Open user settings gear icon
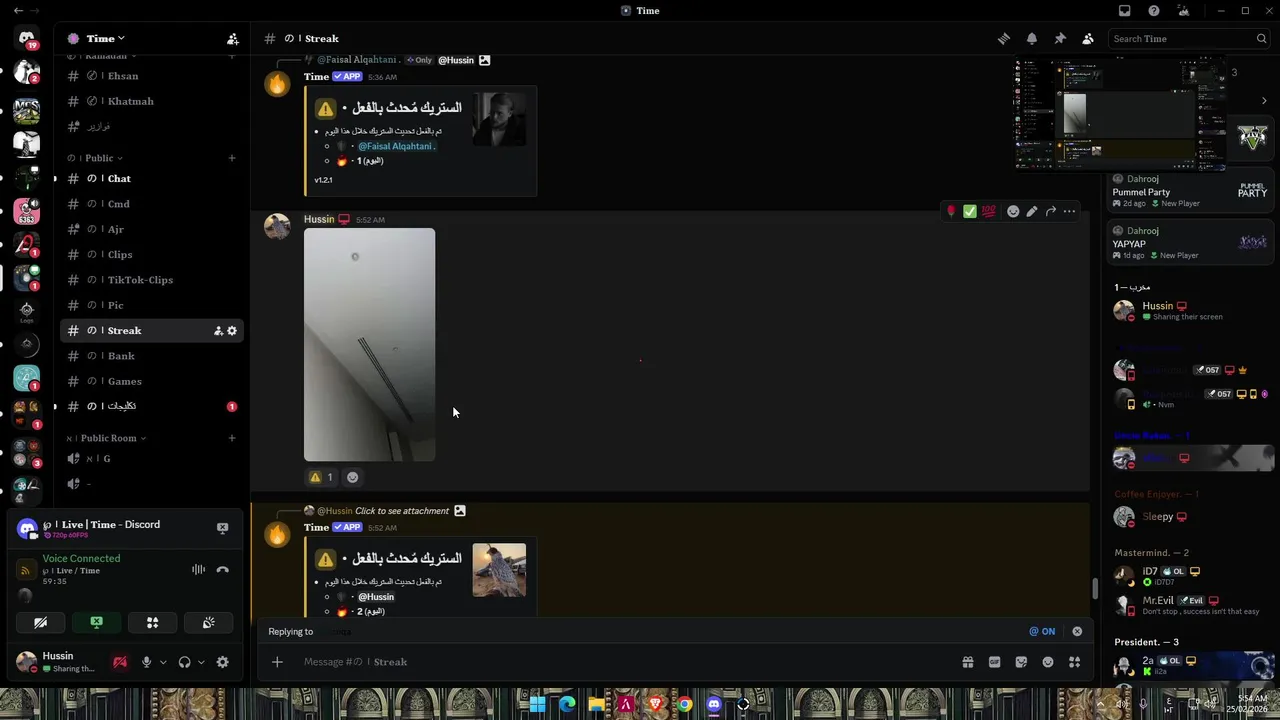Screen dimensions: 1280x720 [222, 662]
